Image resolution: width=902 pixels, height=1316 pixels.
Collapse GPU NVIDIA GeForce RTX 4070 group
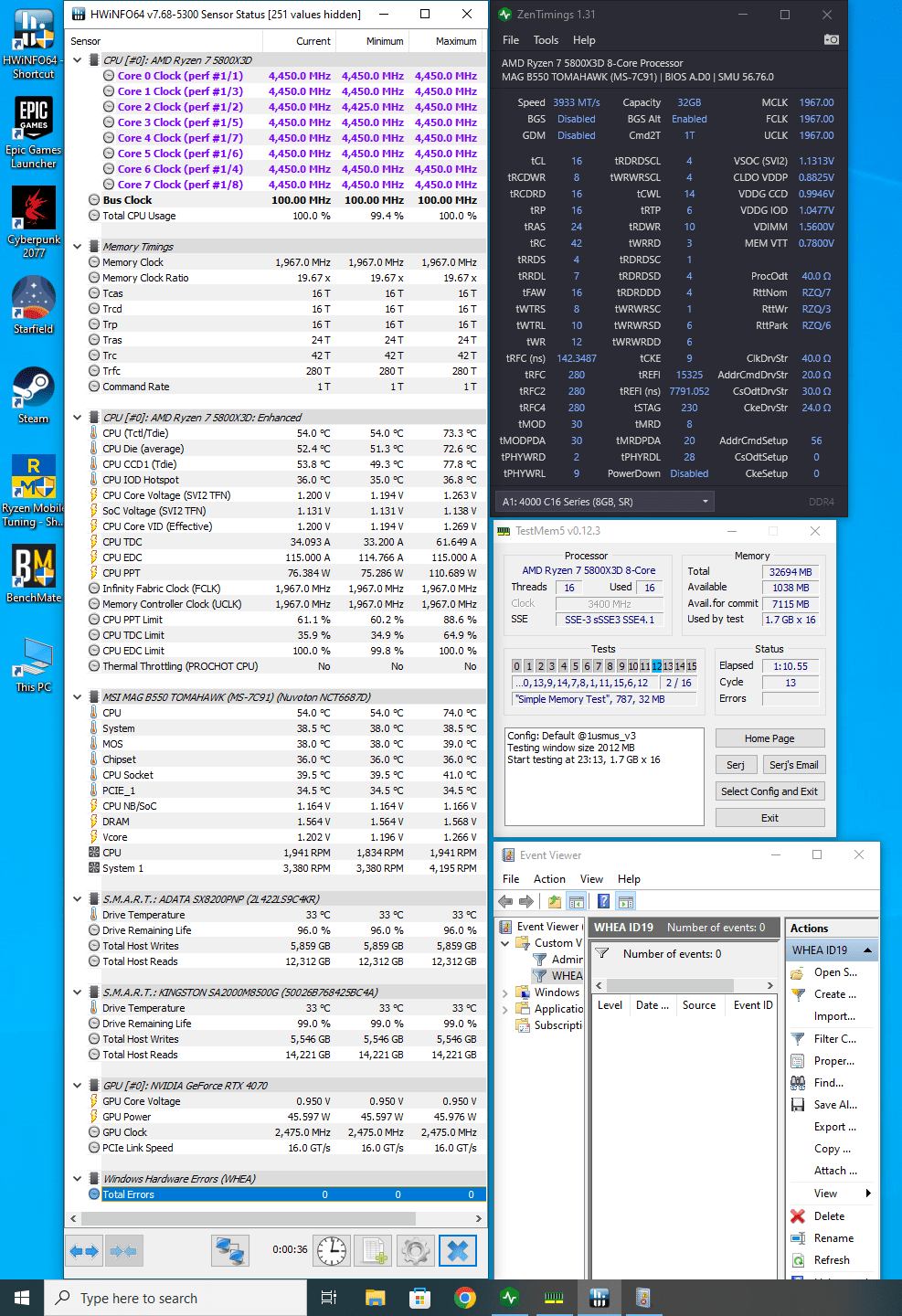pyautogui.click(x=78, y=1086)
